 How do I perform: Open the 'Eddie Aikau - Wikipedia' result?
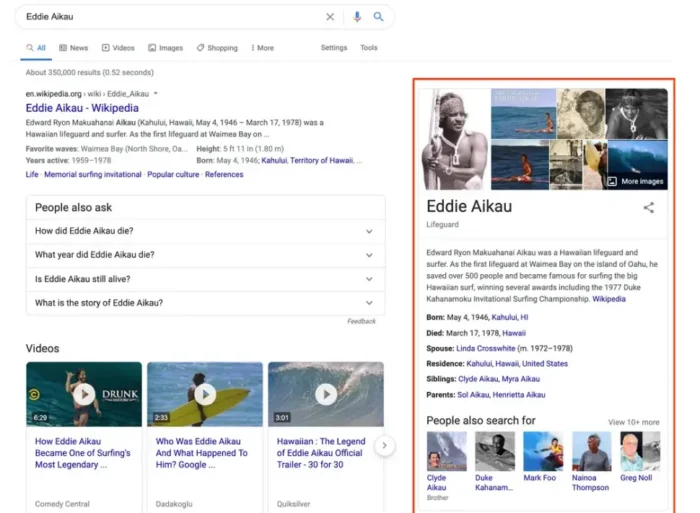82,108
